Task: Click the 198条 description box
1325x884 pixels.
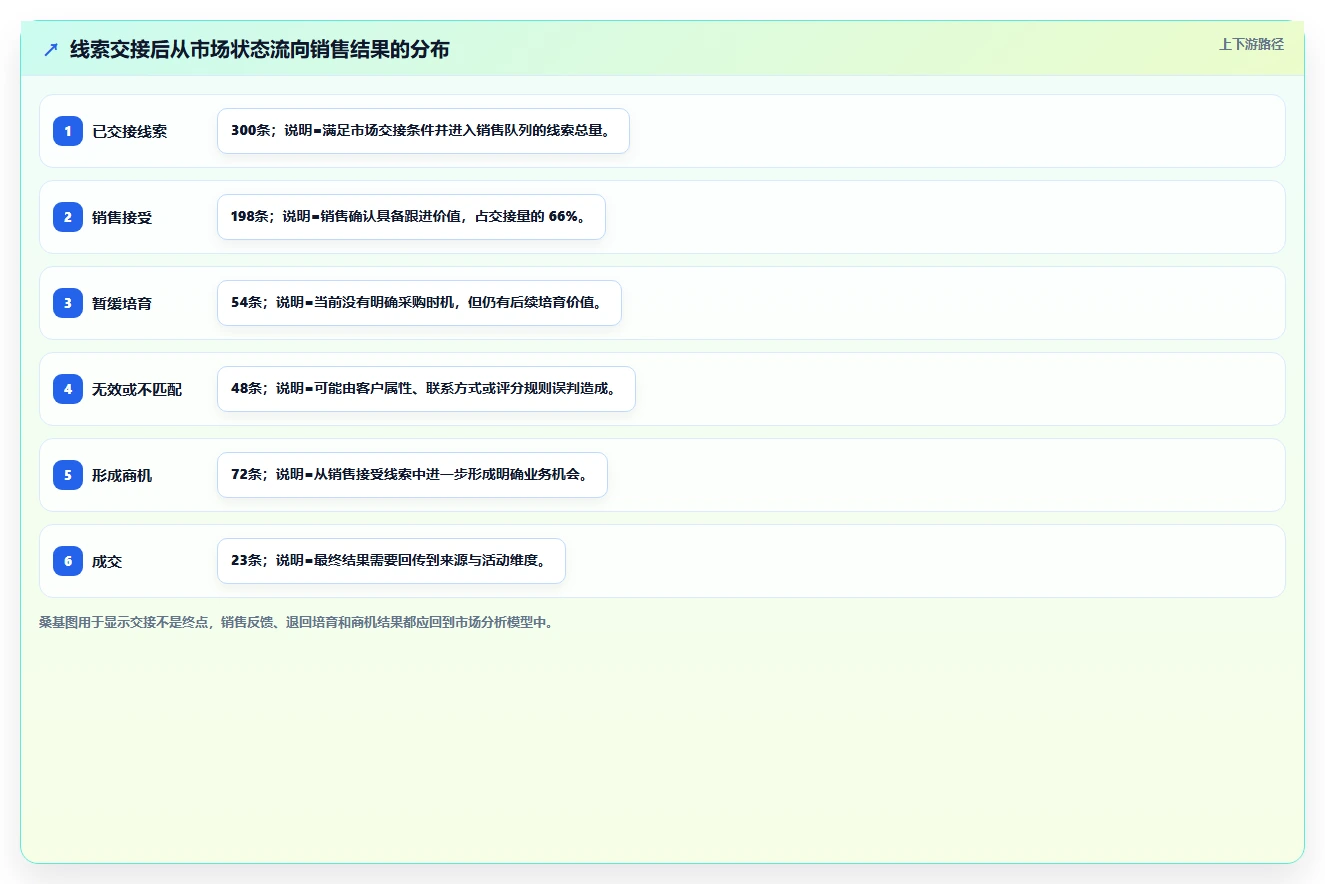Action: pos(411,217)
